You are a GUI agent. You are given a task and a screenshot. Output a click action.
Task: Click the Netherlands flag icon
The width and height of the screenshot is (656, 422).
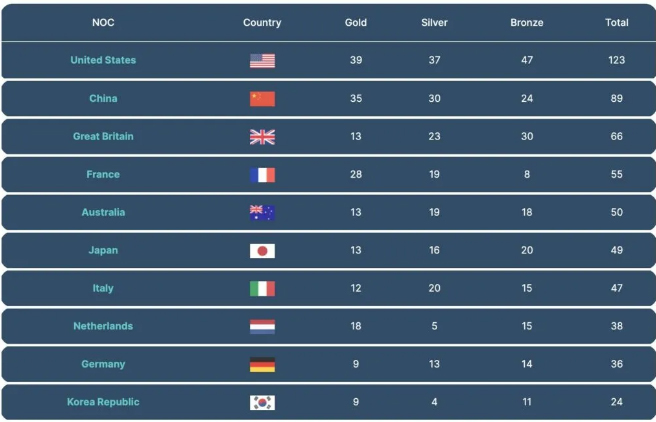point(262,327)
